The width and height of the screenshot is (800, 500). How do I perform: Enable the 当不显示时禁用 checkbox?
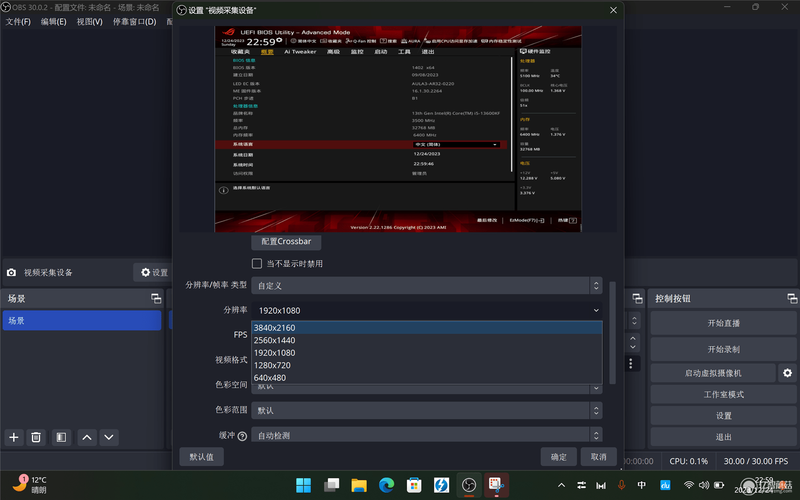tap(257, 263)
